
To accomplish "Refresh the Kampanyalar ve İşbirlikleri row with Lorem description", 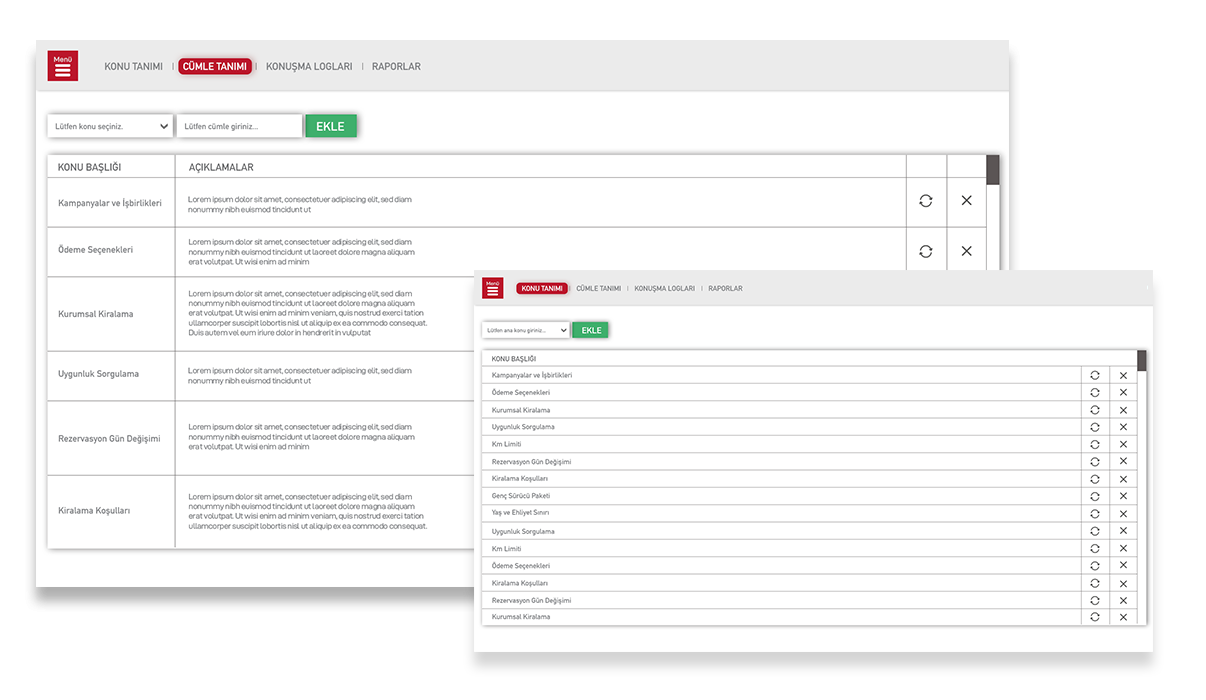I will (925, 201).
